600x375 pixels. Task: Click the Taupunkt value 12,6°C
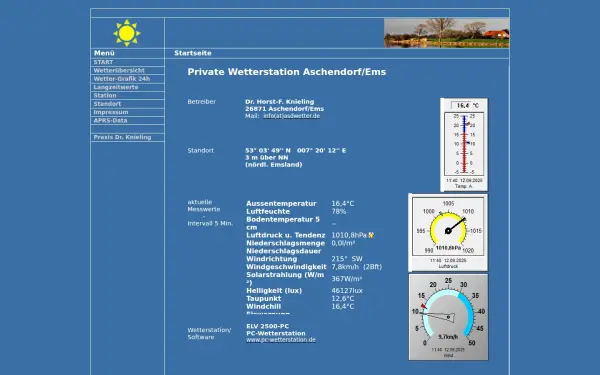click(x=343, y=299)
